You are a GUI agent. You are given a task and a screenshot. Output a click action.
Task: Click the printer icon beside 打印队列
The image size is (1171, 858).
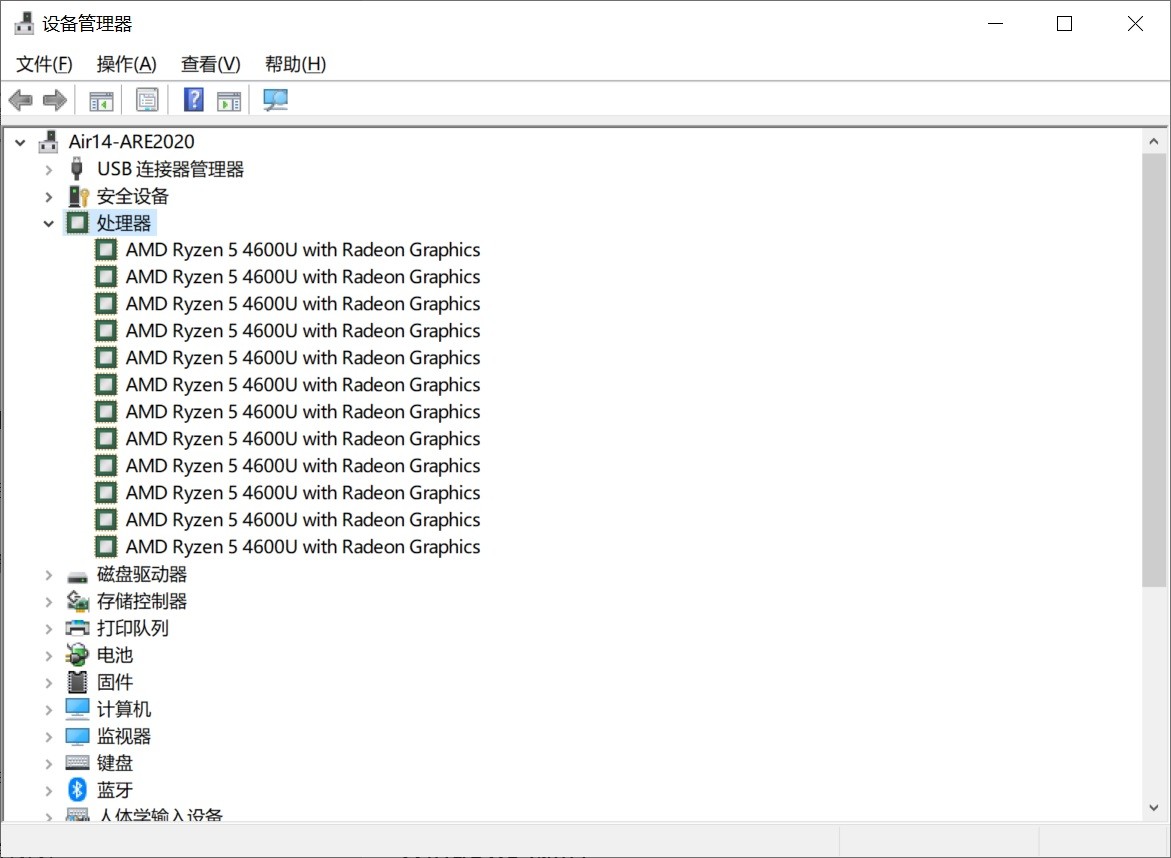point(78,628)
